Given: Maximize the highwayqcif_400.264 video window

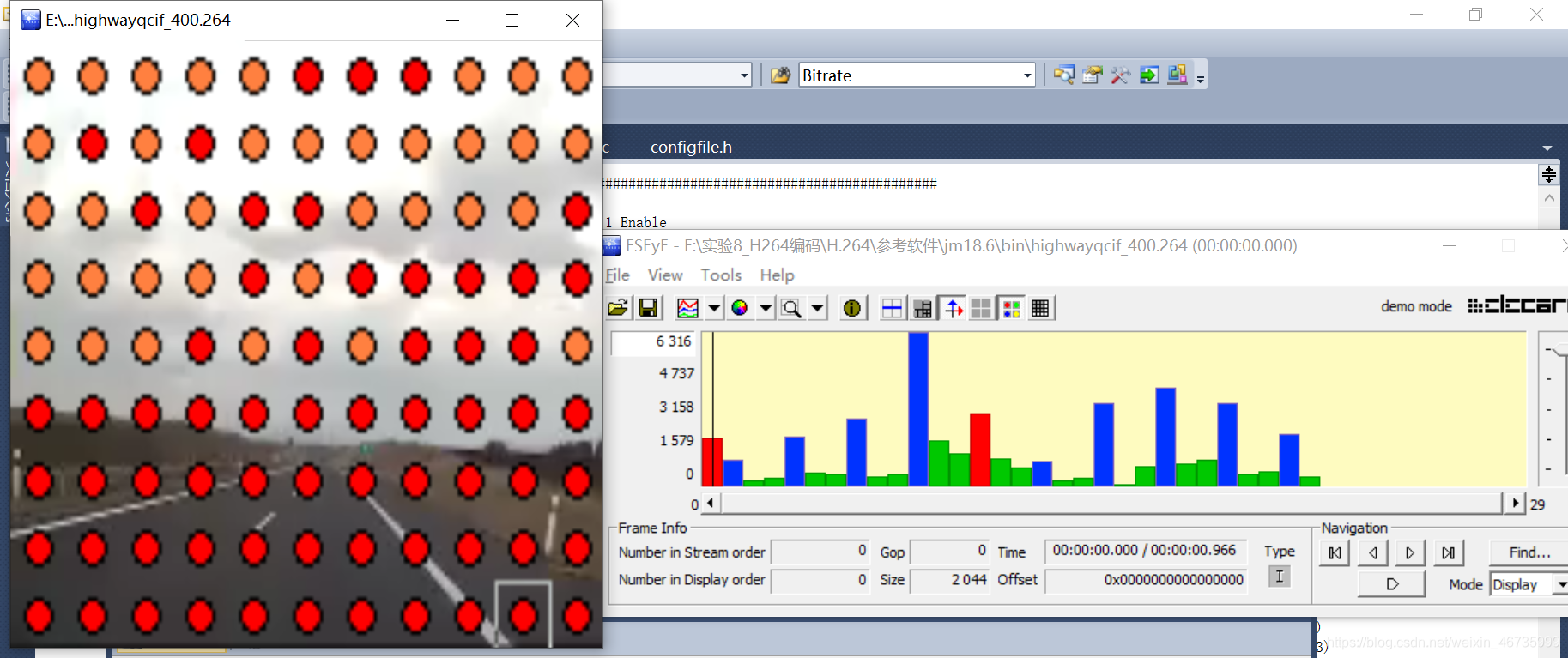Looking at the screenshot, I should point(512,20).
